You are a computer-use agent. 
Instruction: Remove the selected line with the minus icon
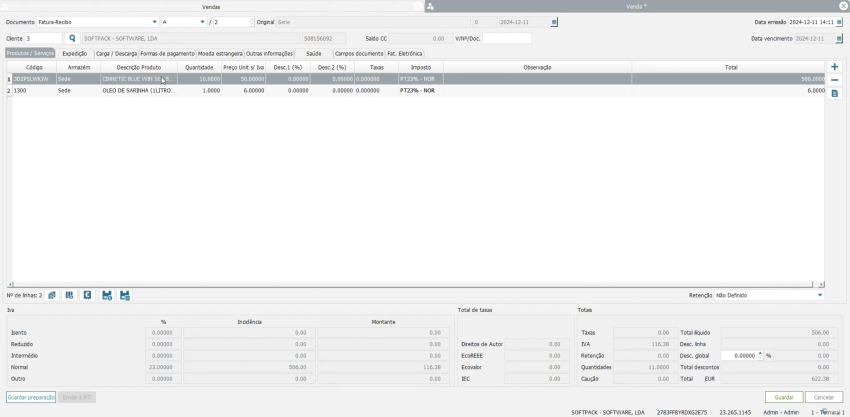tap(835, 79)
